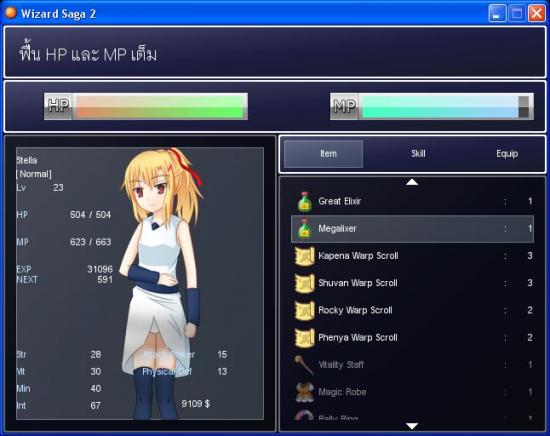
Task: Close the Wizard Saga 2 window
Action: point(537,13)
